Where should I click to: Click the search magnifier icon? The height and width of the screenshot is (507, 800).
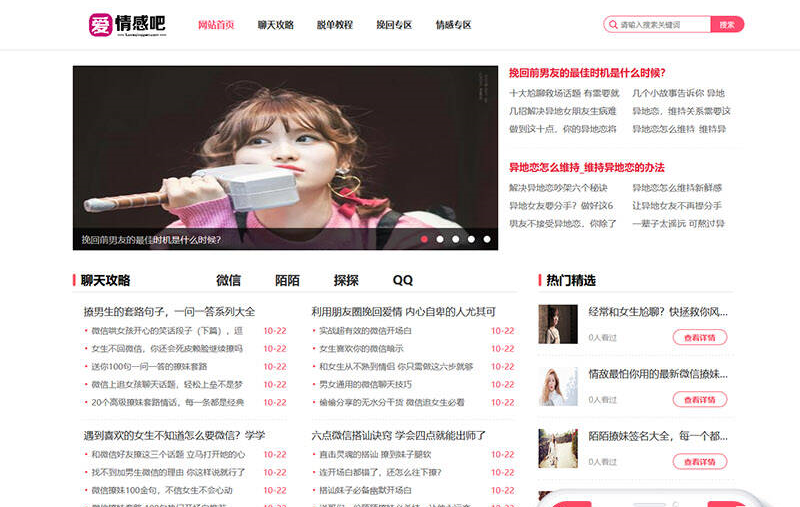point(613,24)
